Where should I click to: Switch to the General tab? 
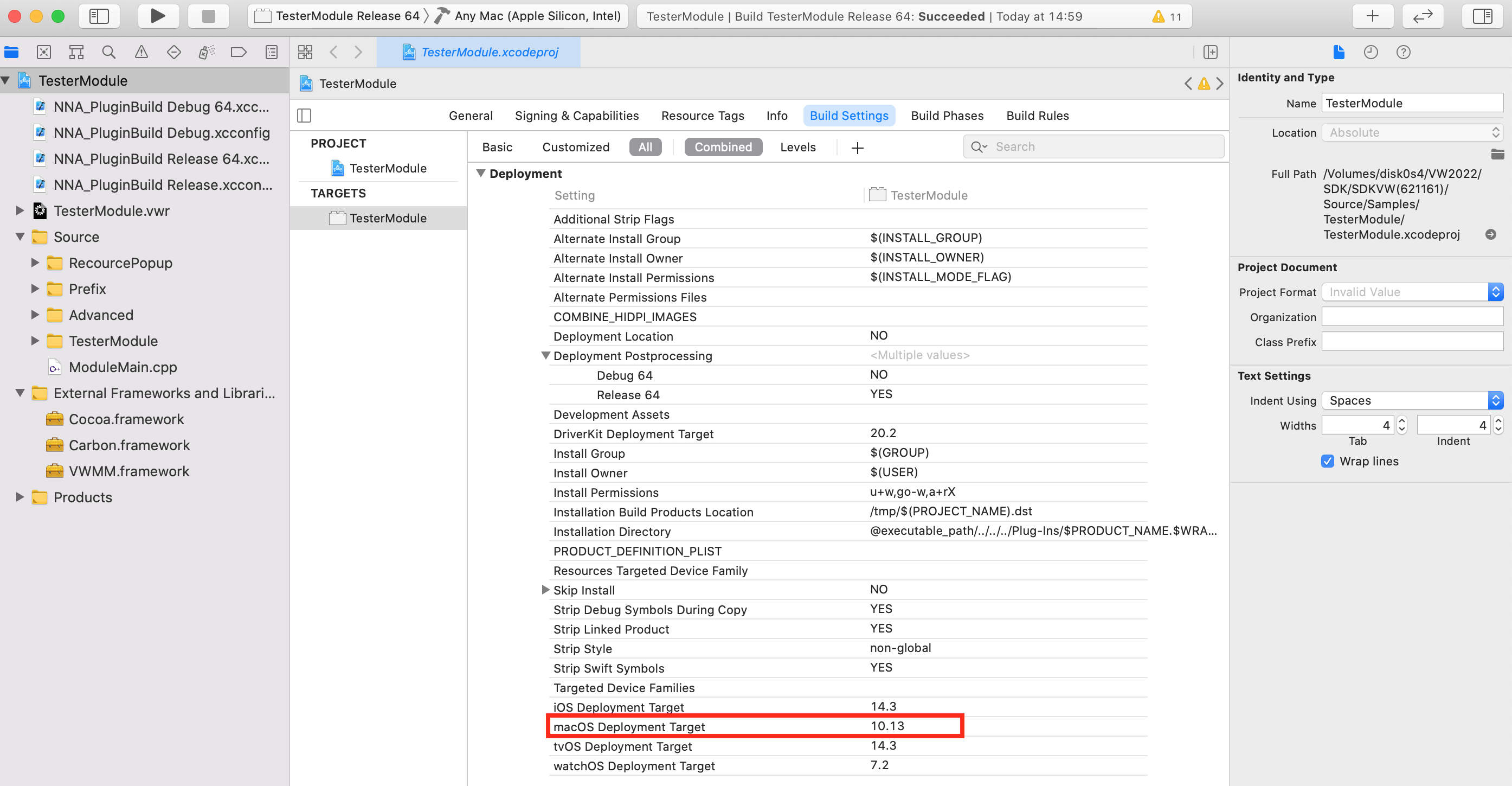point(471,116)
